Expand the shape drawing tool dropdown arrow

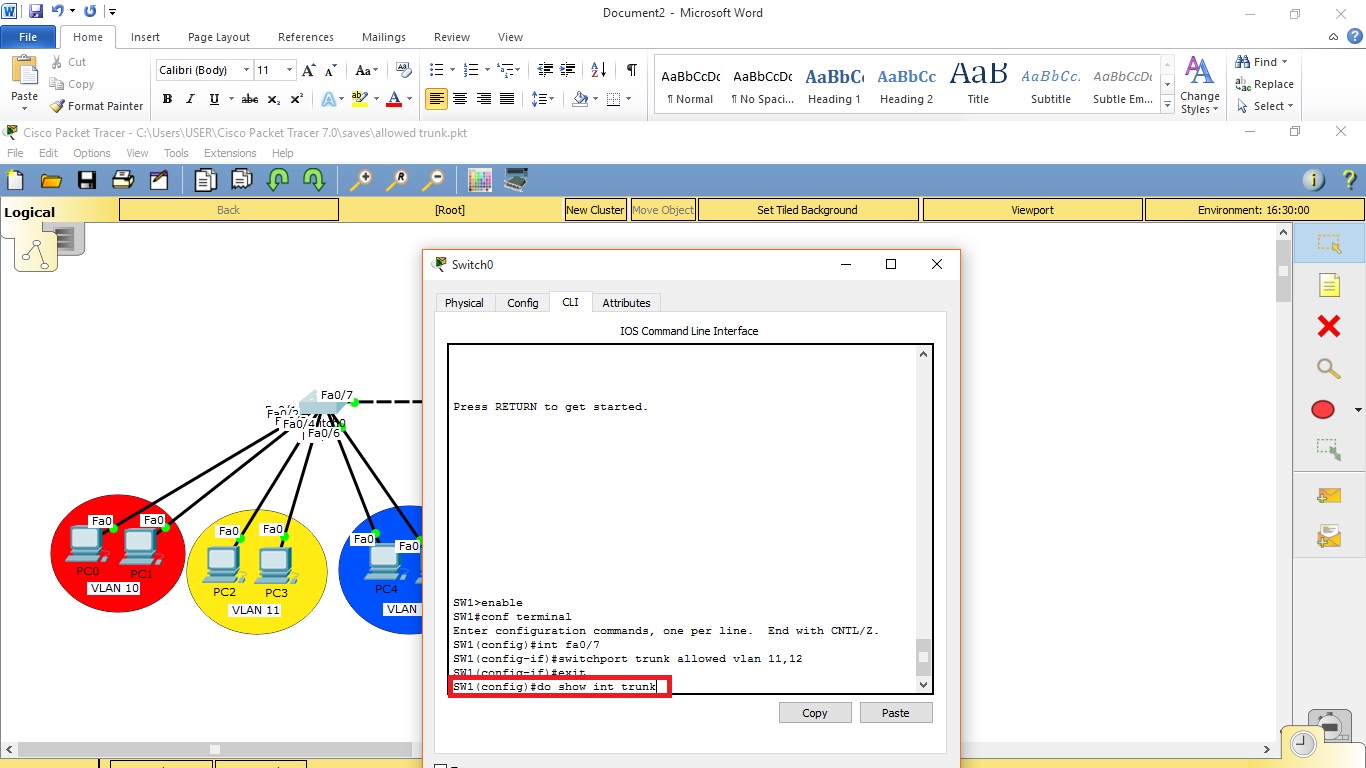(x=1357, y=409)
